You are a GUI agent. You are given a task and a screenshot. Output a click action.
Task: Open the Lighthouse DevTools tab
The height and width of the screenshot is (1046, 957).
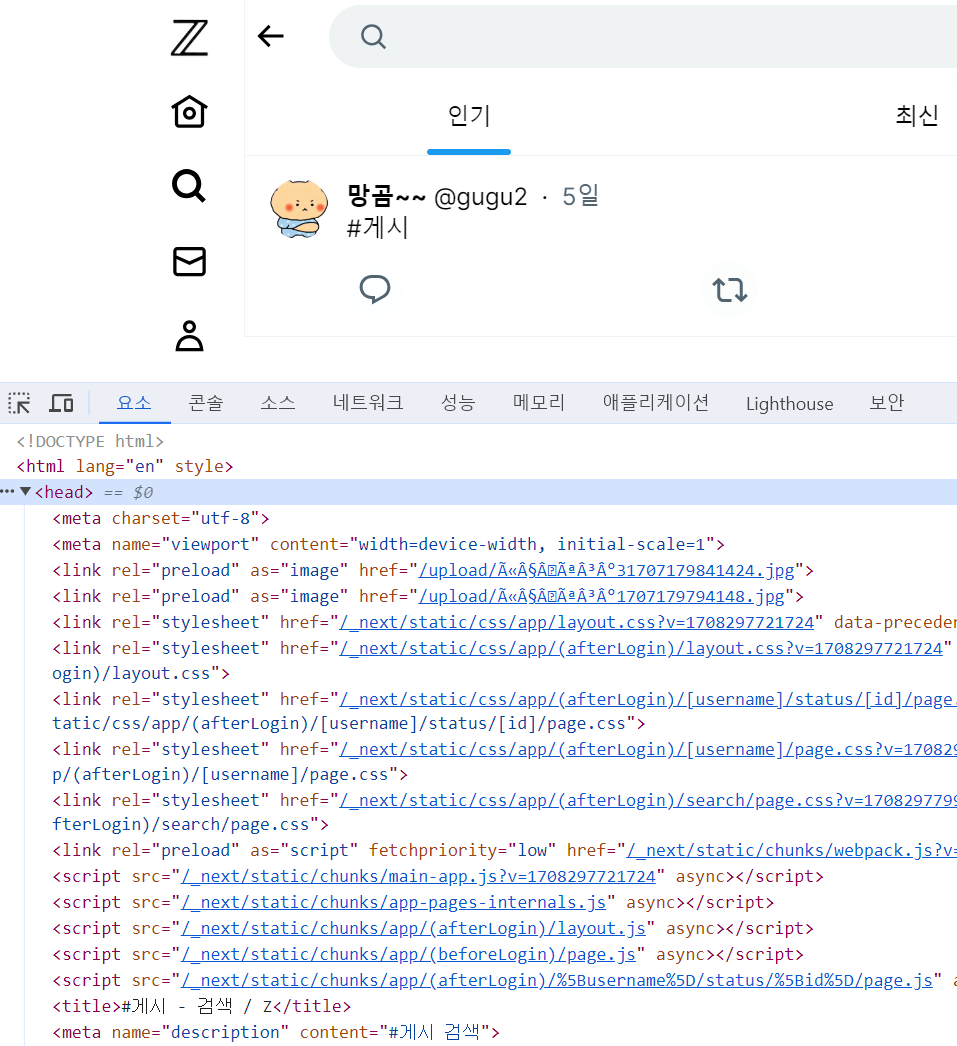790,404
